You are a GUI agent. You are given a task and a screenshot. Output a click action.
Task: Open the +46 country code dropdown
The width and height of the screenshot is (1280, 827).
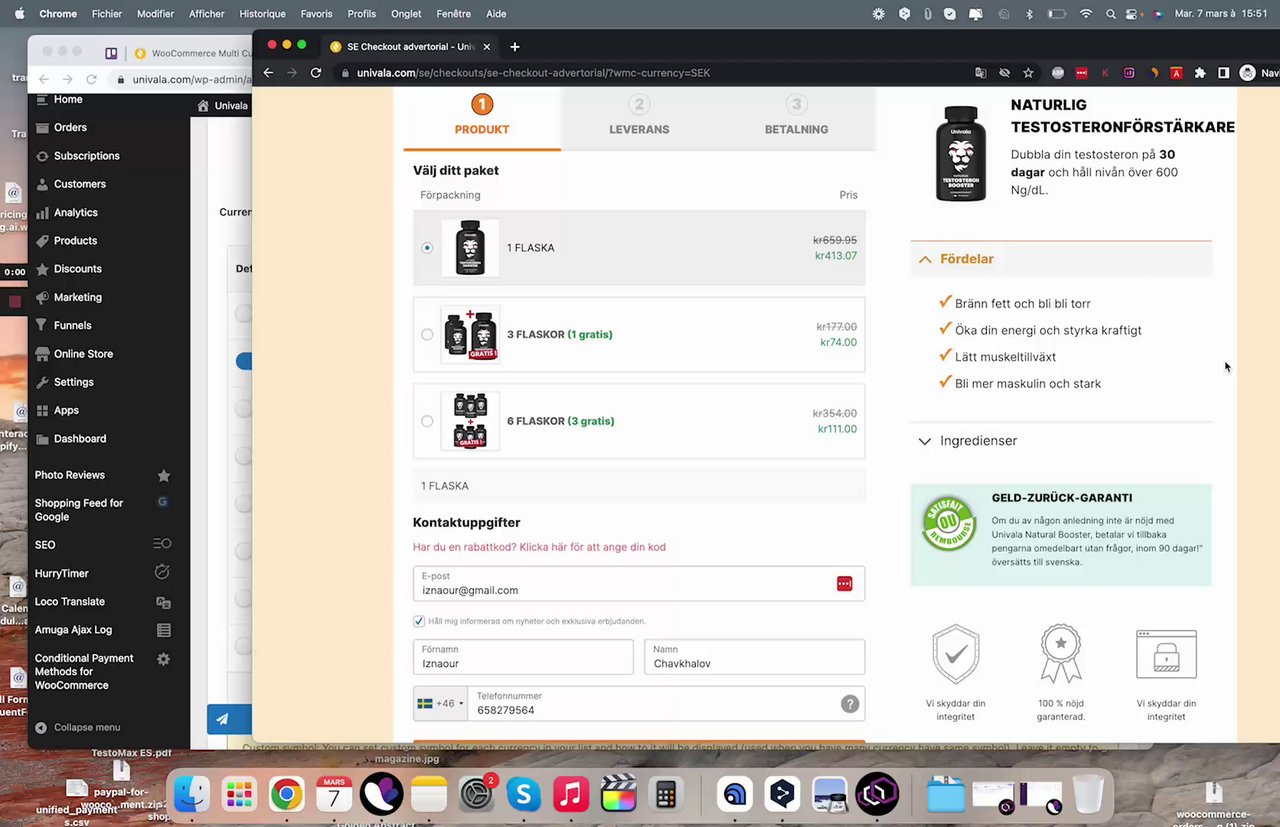click(x=440, y=704)
